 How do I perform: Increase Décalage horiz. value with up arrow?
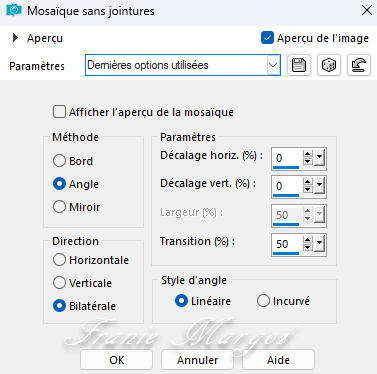click(x=308, y=154)
